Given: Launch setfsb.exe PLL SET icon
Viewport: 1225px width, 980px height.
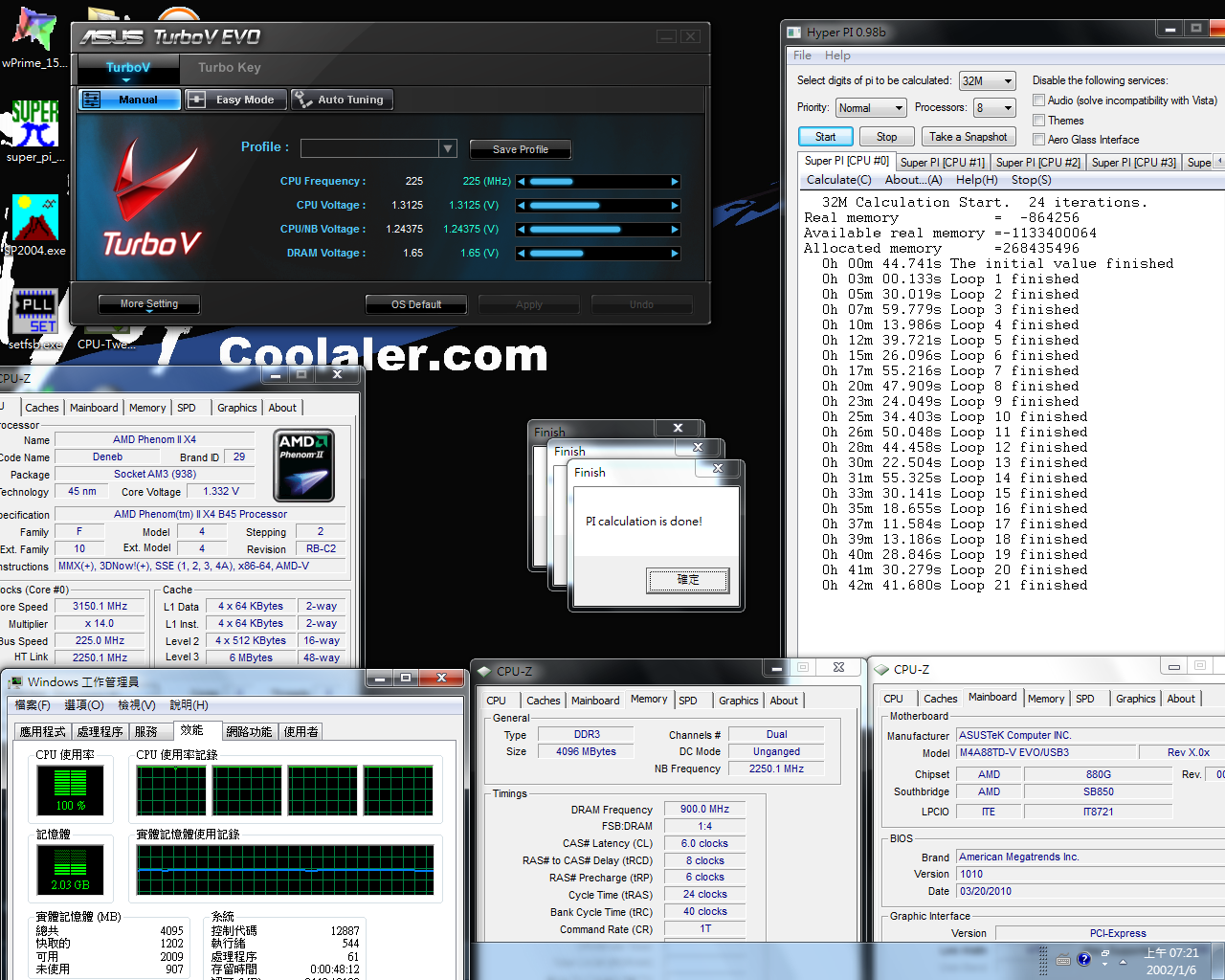Looking at the screenshot, I should point(35,319).
